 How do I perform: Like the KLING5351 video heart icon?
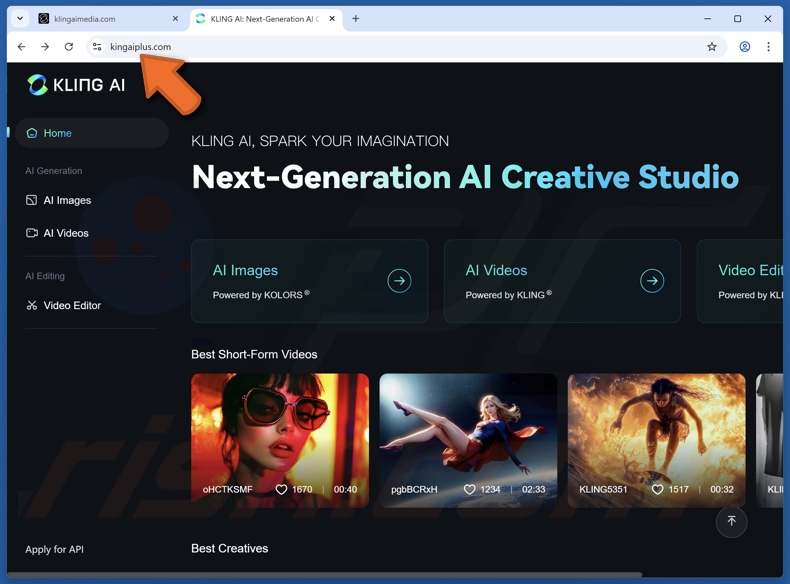click(x=657, y=490)
